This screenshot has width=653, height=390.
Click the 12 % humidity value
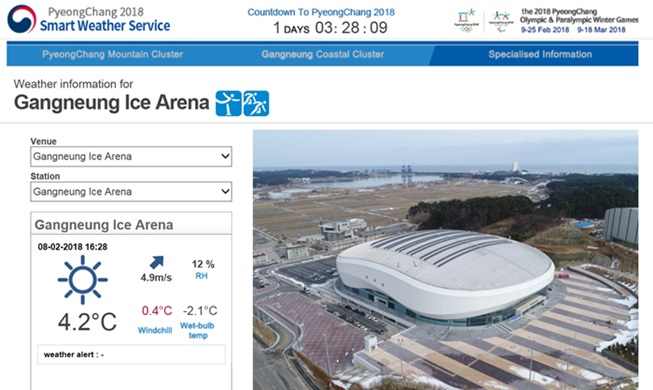pos(203,264)
